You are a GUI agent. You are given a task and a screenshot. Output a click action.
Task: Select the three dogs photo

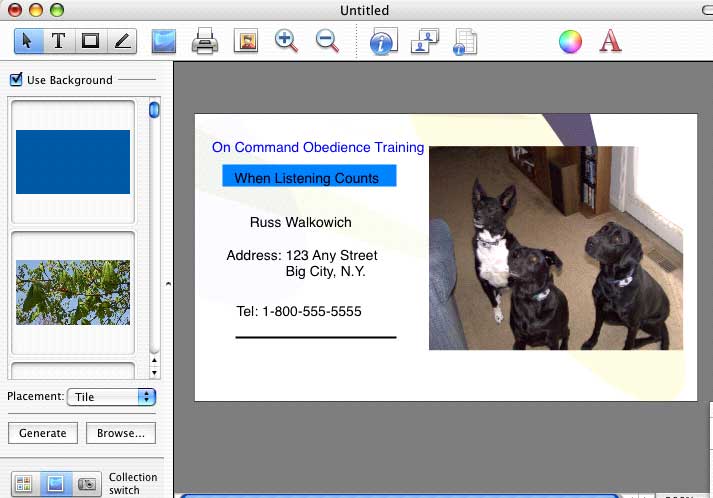tap(556, 248)
